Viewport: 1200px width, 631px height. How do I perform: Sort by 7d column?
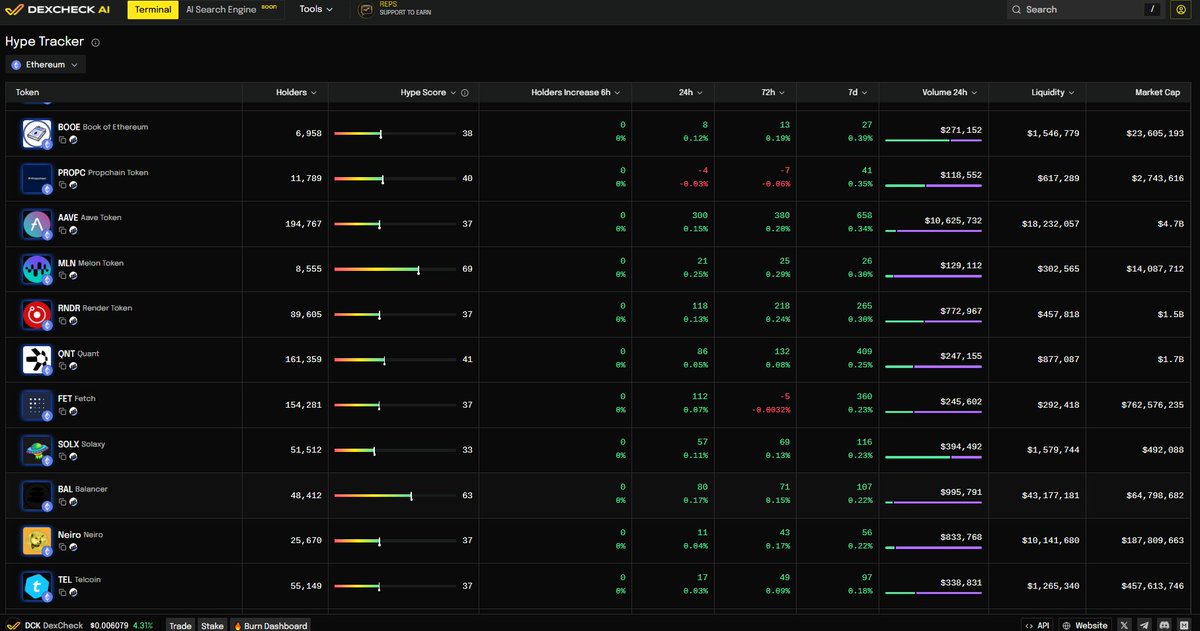[x=857, y=92]
